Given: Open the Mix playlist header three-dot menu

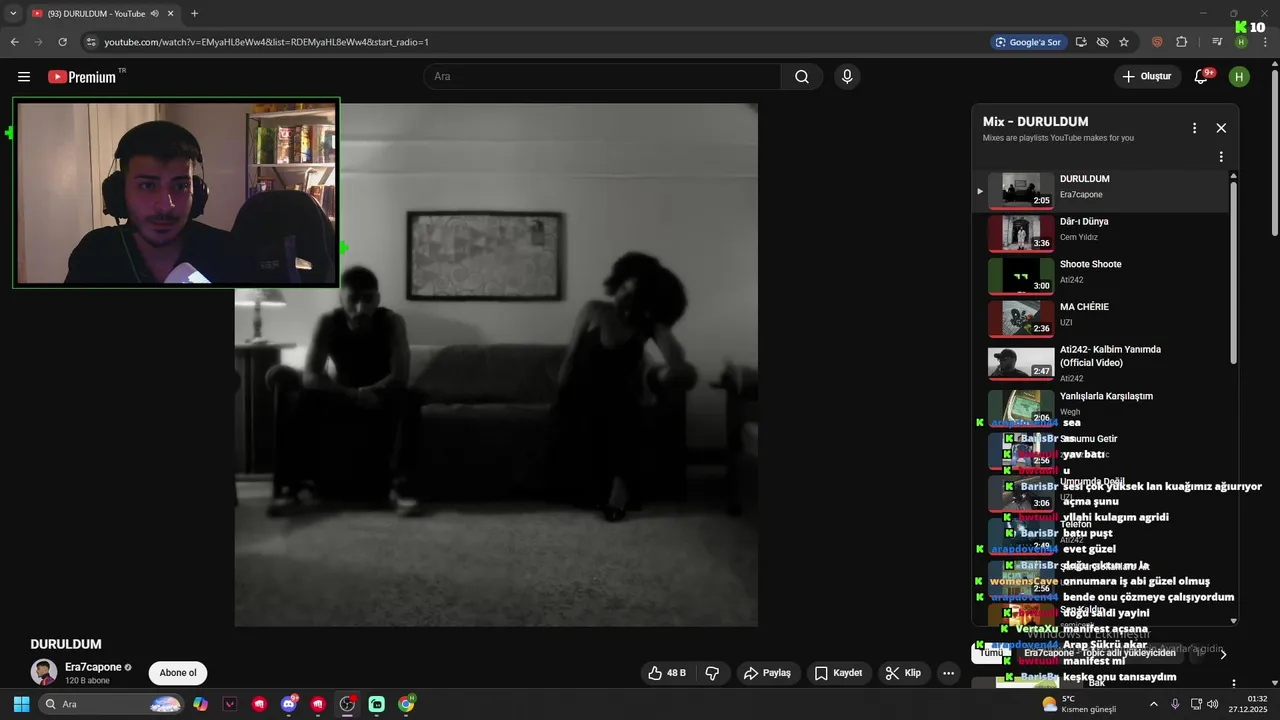Looking at the screenshot, I should 1194,128.
